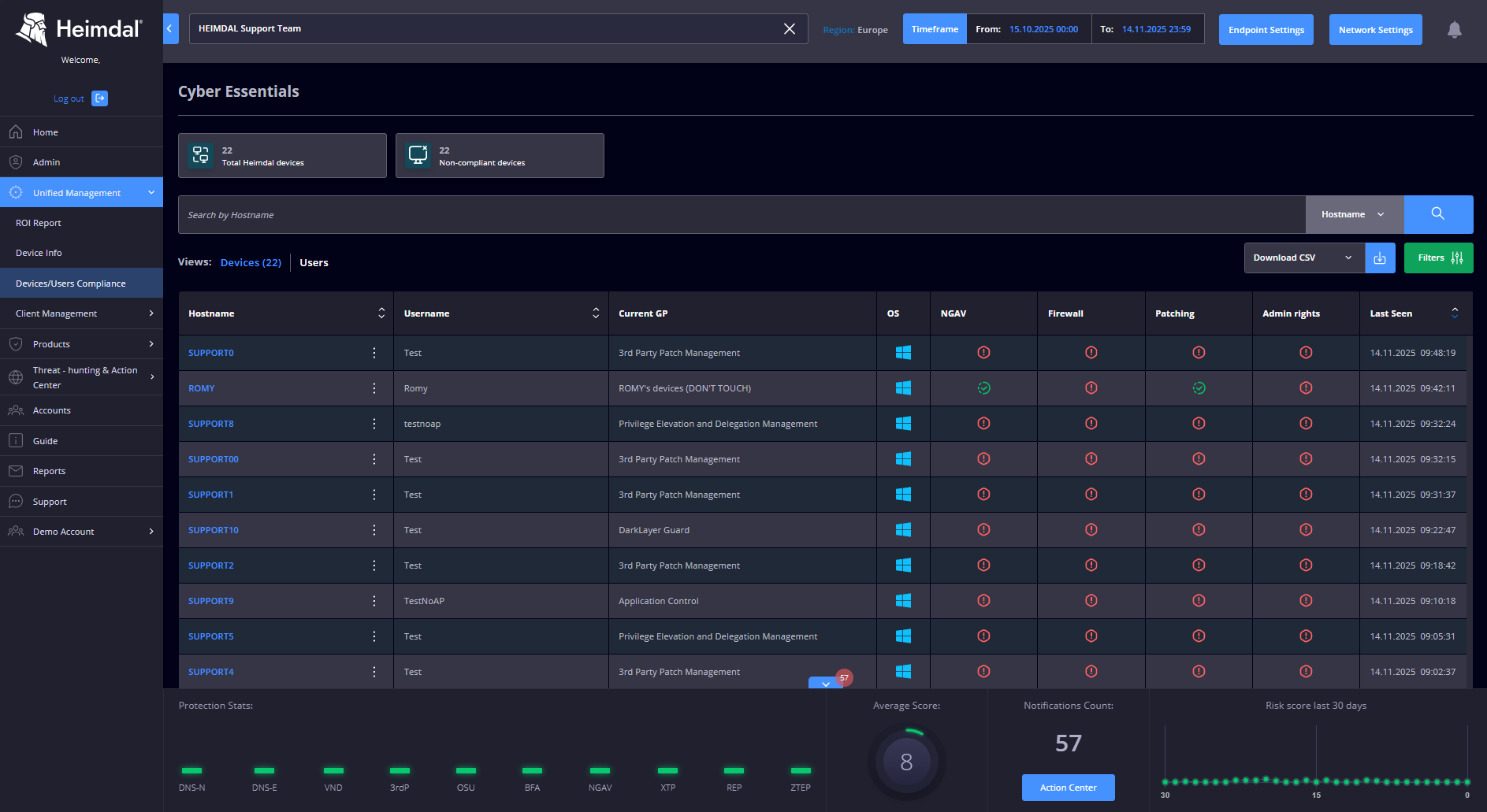This screenshot has width=1487, height=812.
Task: Click the Timeframe button
Action: tap(935, 29)
